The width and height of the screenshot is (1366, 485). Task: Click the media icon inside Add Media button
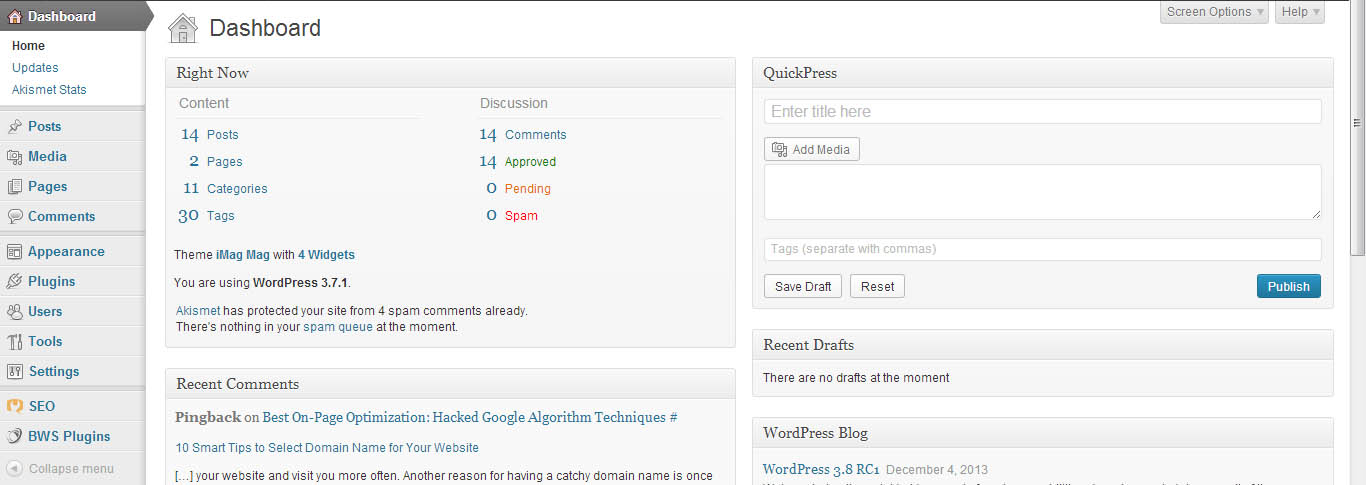click(x=779, y=150)
